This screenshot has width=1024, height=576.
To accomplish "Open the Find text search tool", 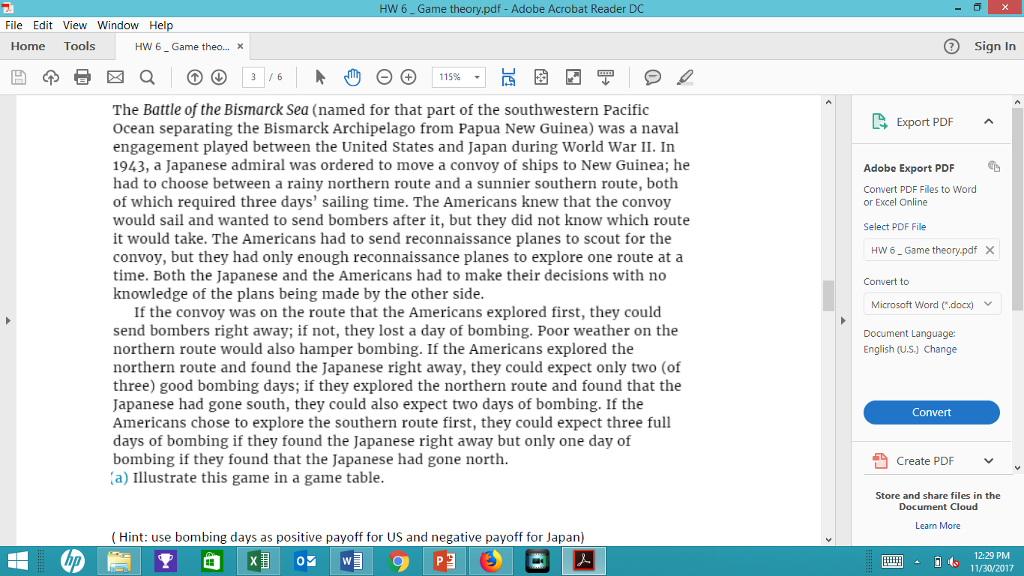I will pos(147,77).
